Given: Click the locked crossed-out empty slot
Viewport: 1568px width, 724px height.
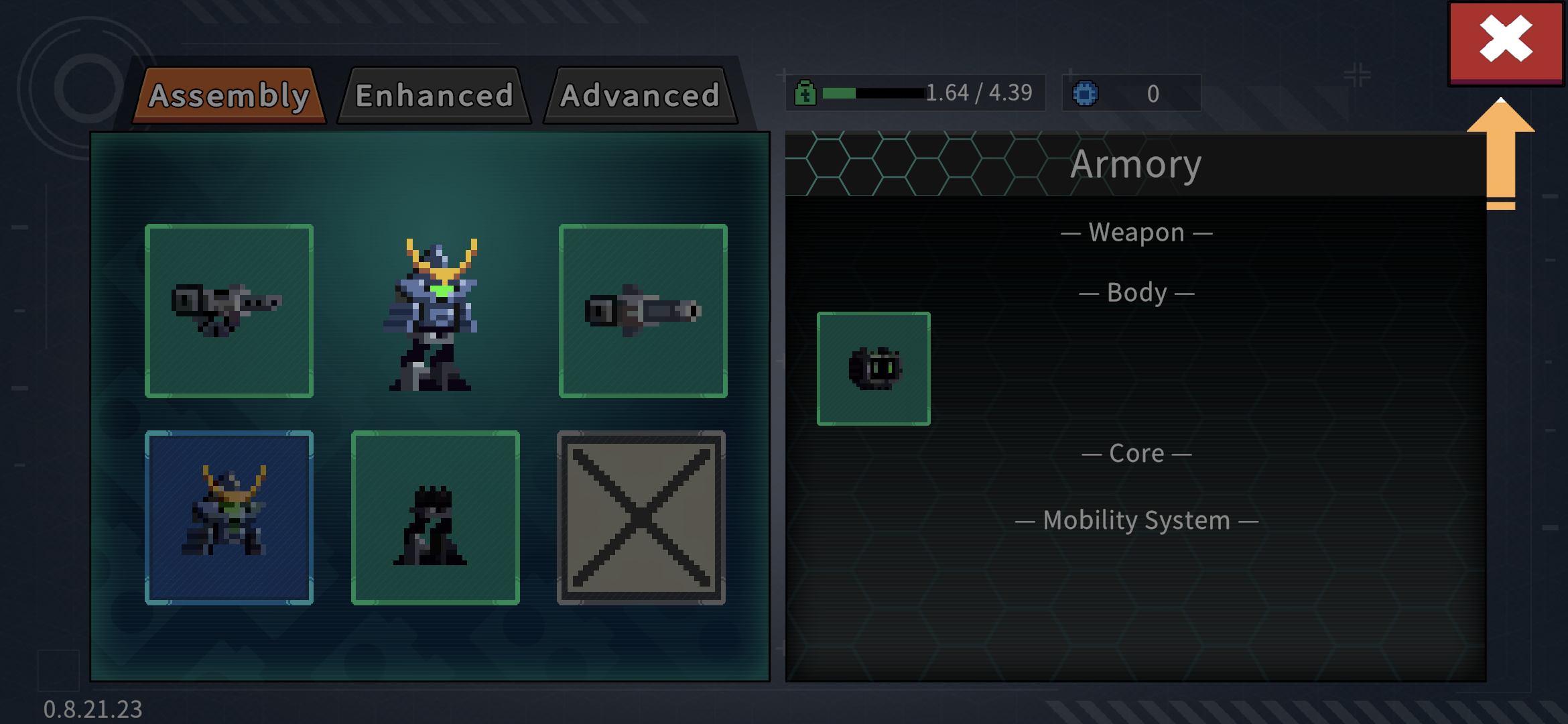Looking at the screenshot, I should point(641,518).
